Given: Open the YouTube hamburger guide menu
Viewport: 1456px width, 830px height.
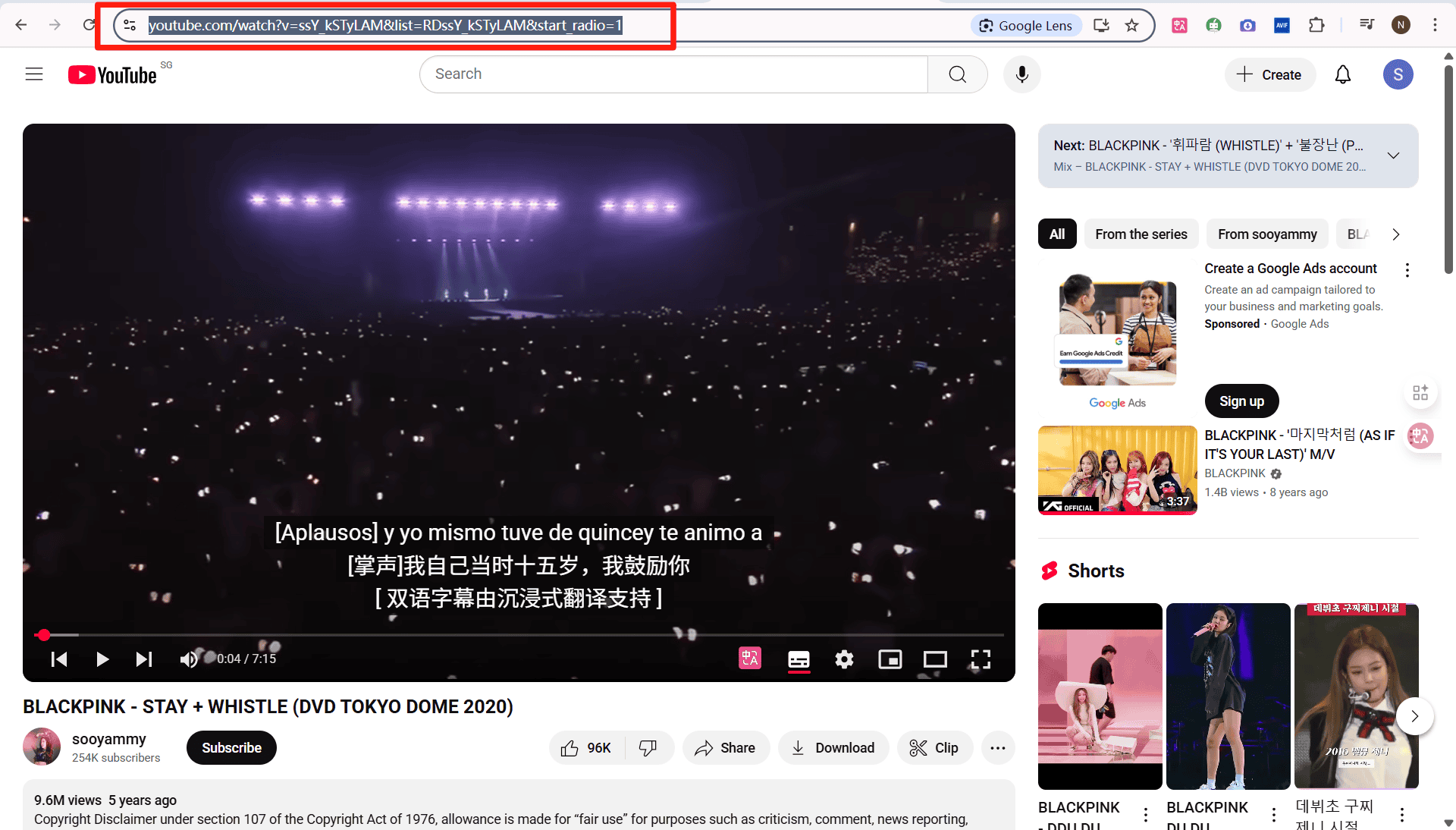Looking at the screenshot, I should pos(34,74).
